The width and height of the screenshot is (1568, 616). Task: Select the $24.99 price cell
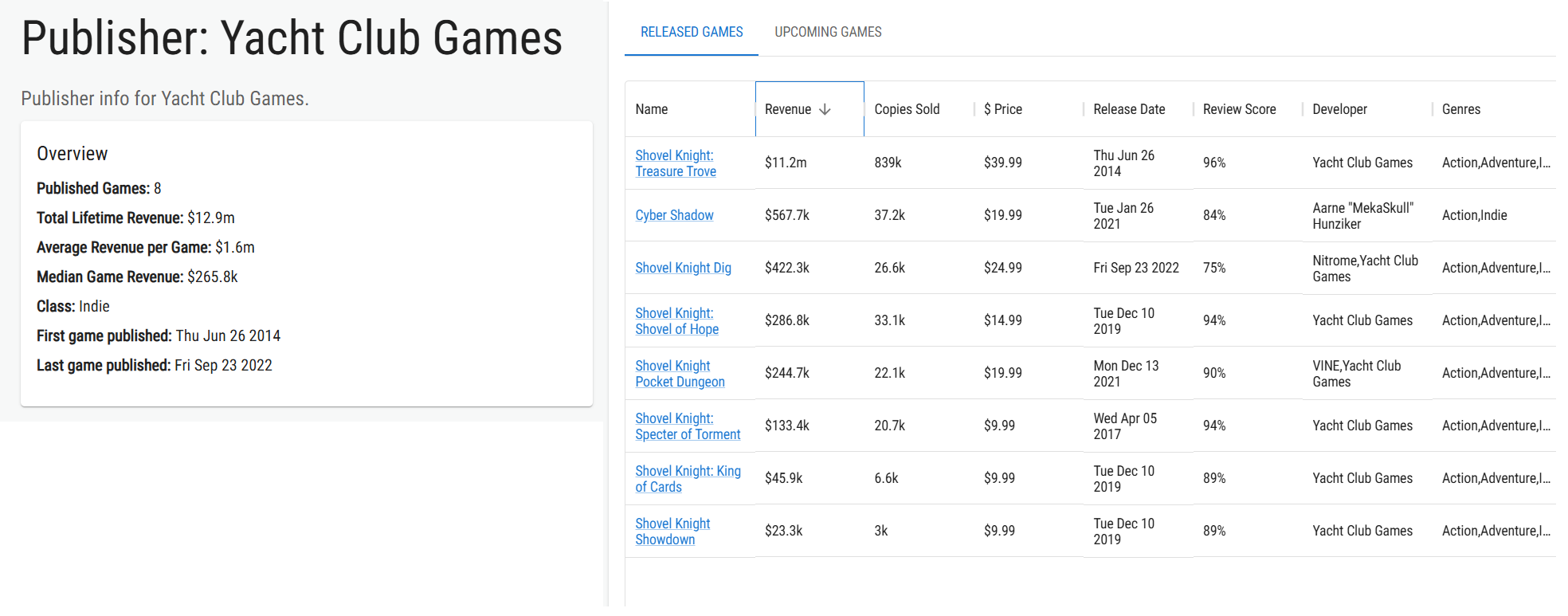[1029, 268]
